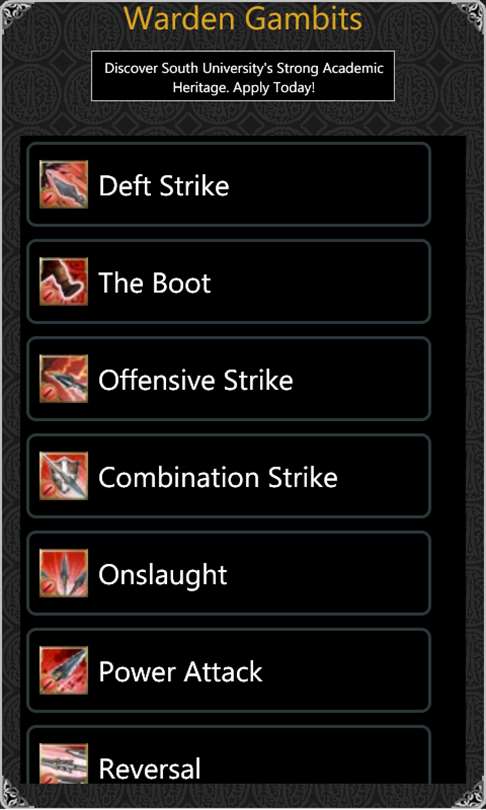
Task: Open the Combination Strike entry
Action: (229, 476)
